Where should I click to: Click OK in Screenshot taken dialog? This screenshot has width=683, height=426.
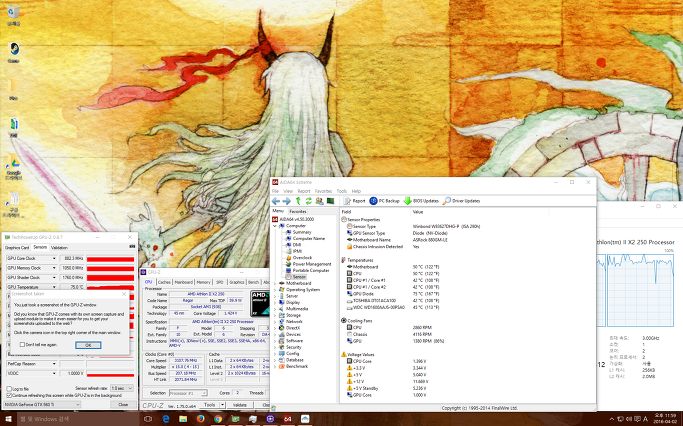click(x=88, y=345)
